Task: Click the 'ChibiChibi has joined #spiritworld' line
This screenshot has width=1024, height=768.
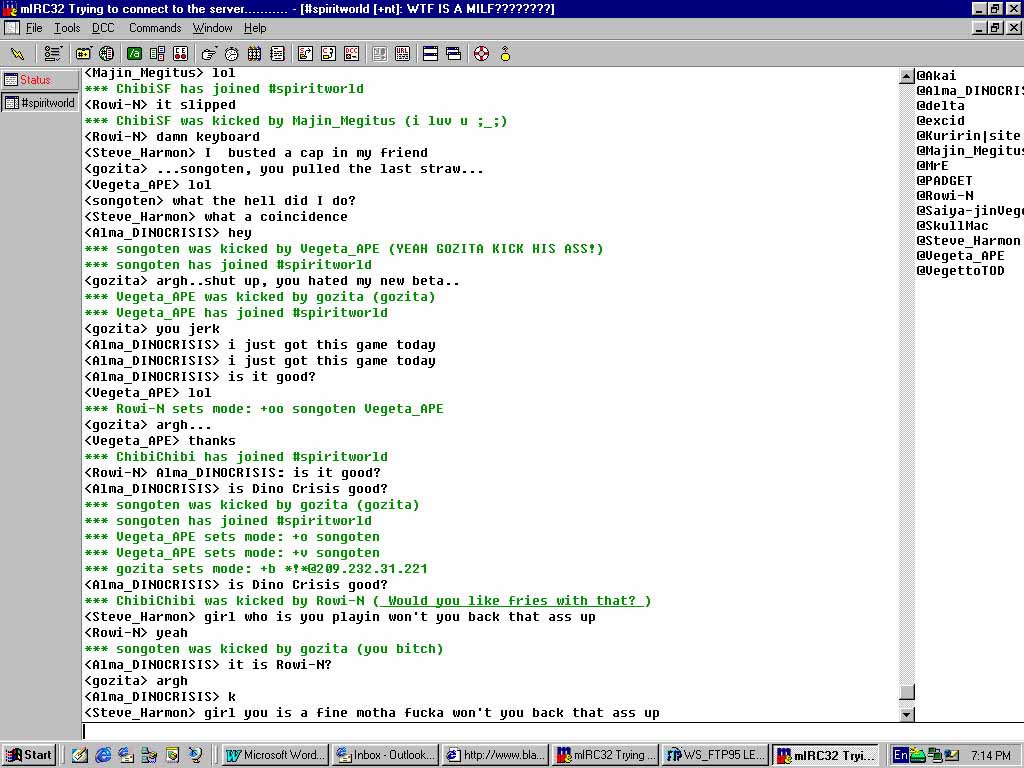Action: [236, 457]
